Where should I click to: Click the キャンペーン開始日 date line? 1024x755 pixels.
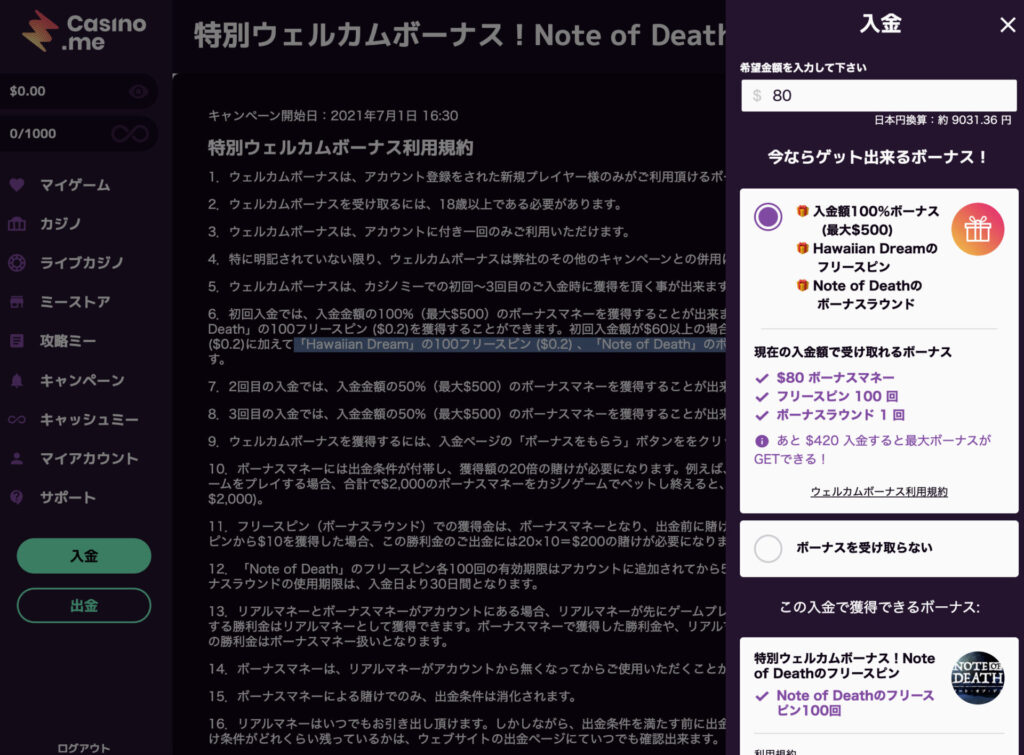click(333, 116)
